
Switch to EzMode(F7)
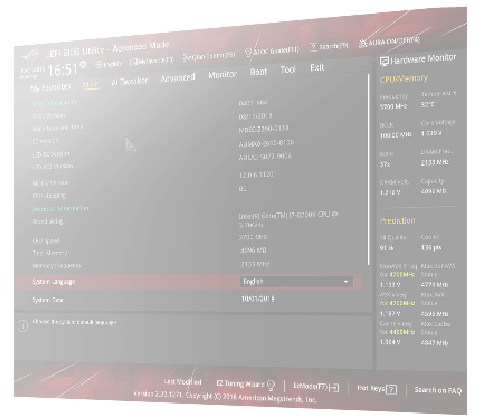(x=316, y=386)
